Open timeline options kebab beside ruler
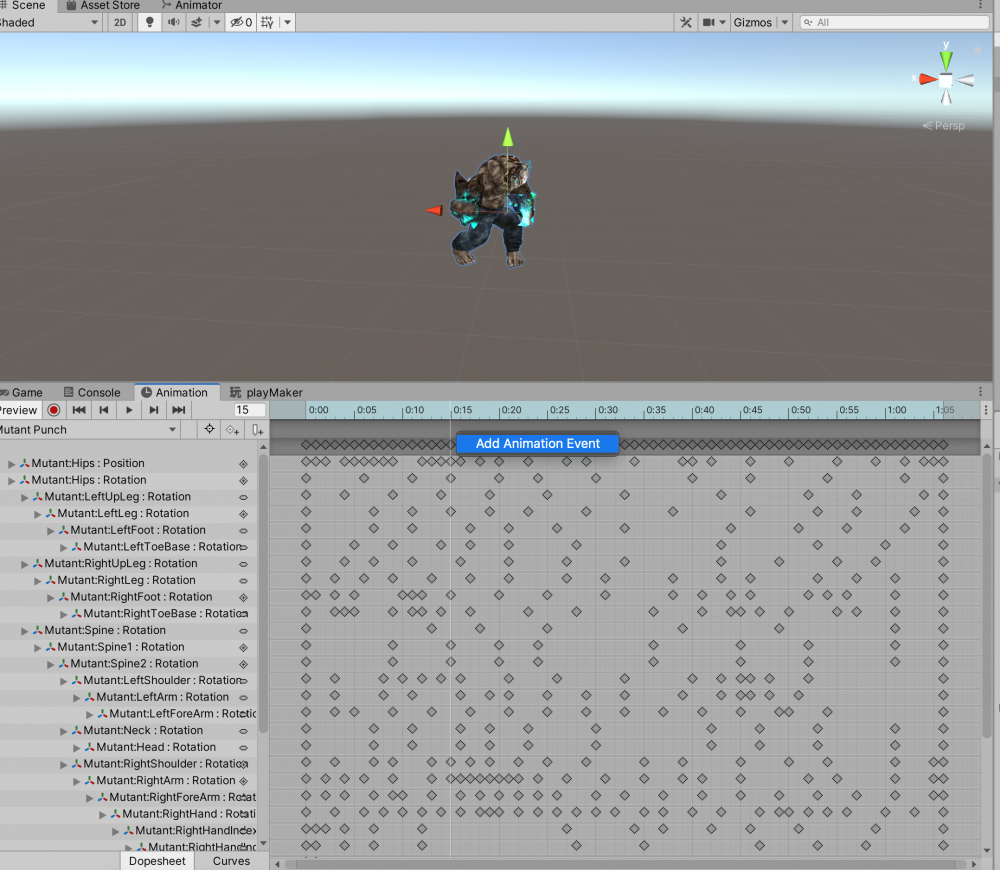1000x870 pixels. click(986, 410)
